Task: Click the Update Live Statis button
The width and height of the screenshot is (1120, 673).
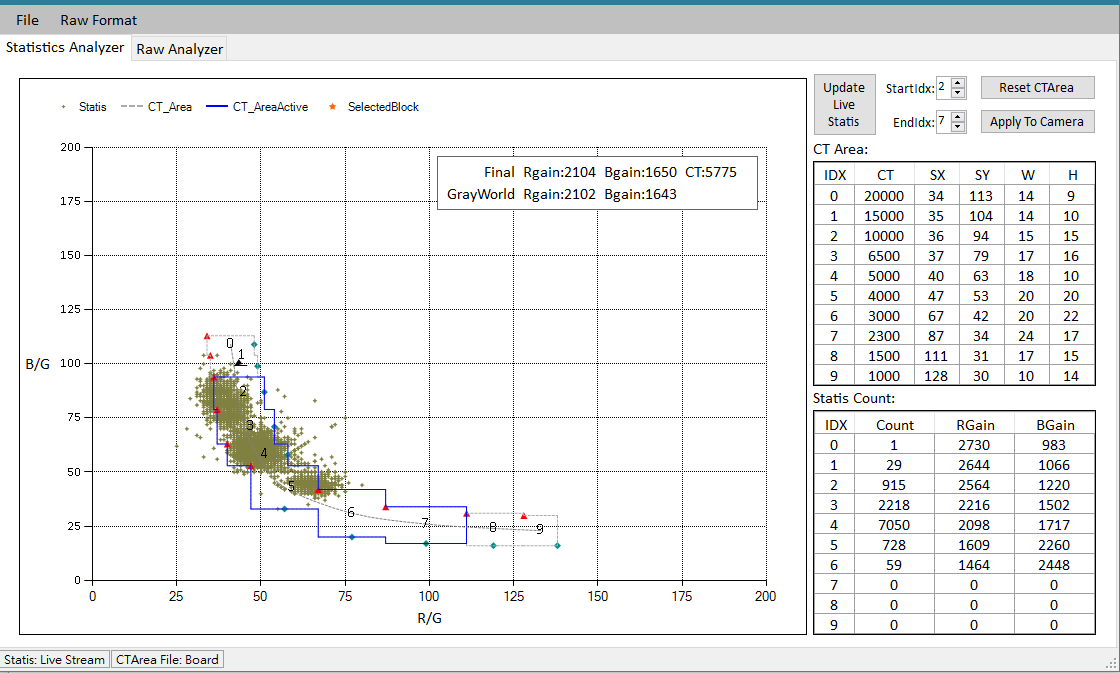Action: click(844, 104)
